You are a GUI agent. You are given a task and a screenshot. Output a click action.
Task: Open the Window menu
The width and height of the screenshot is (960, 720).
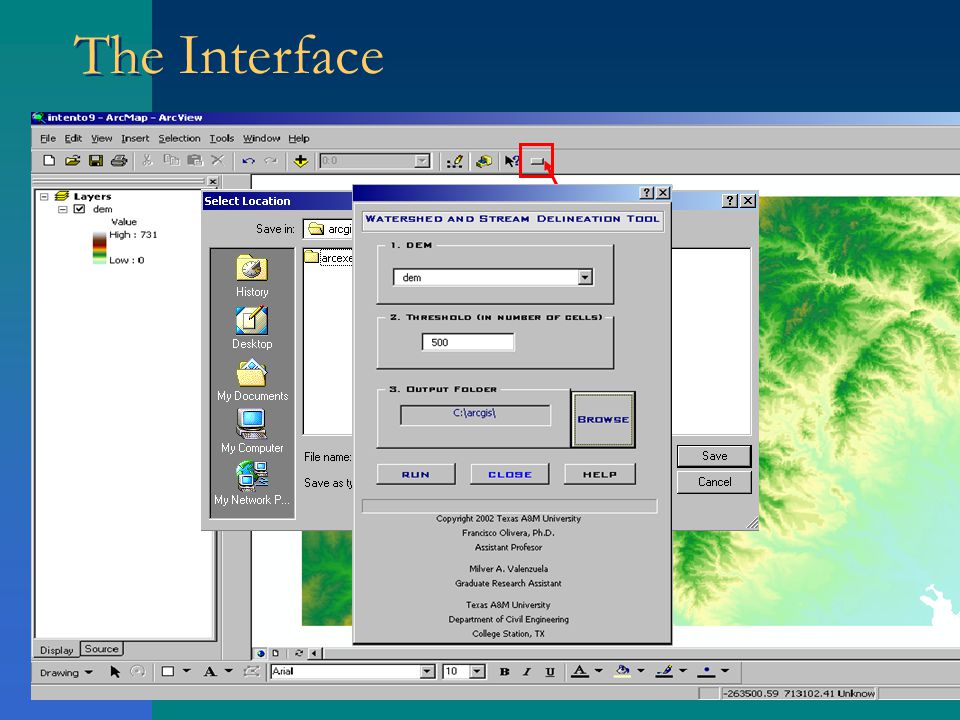261,138
